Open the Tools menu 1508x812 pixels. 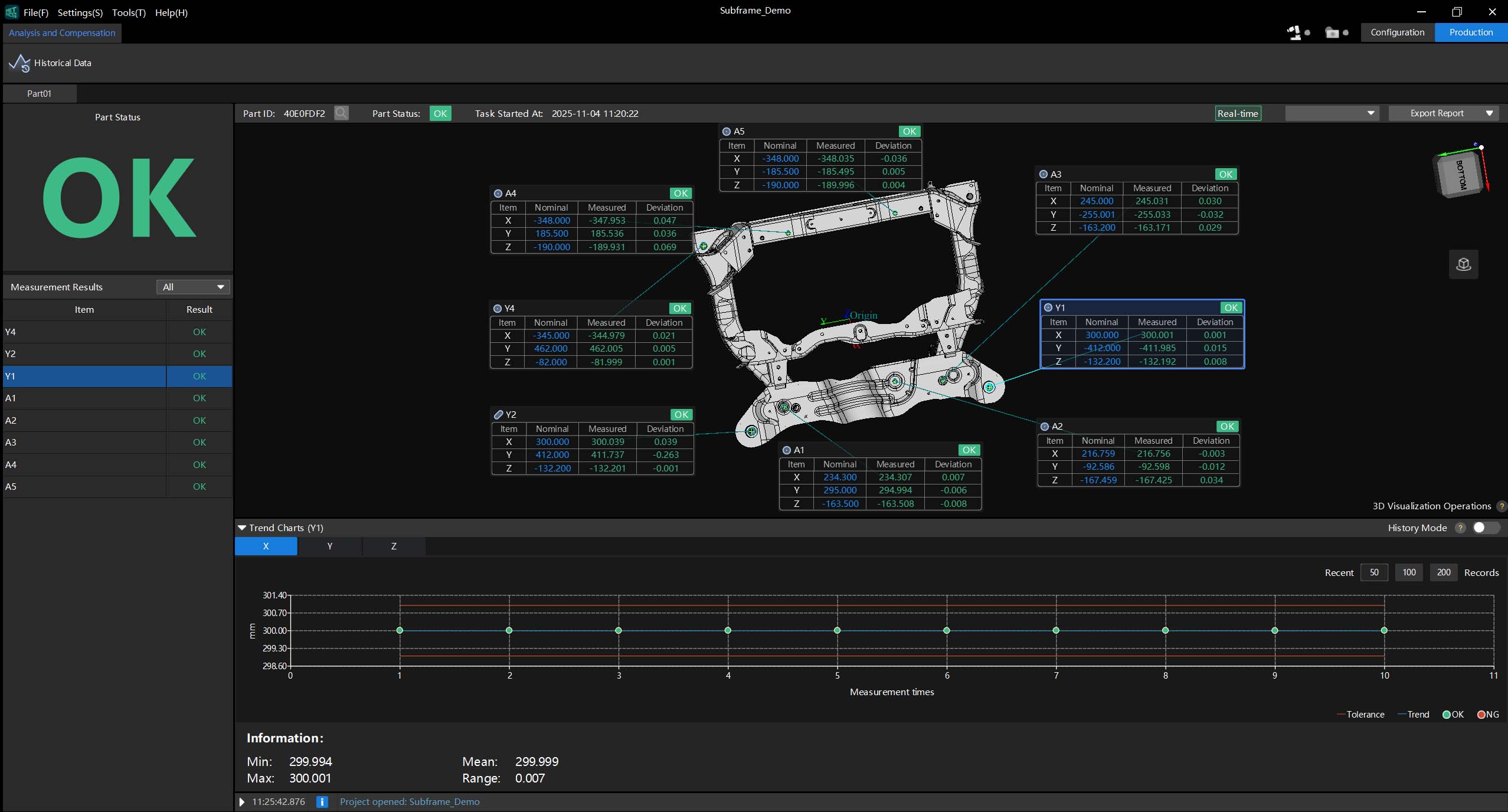click(128, 12)
